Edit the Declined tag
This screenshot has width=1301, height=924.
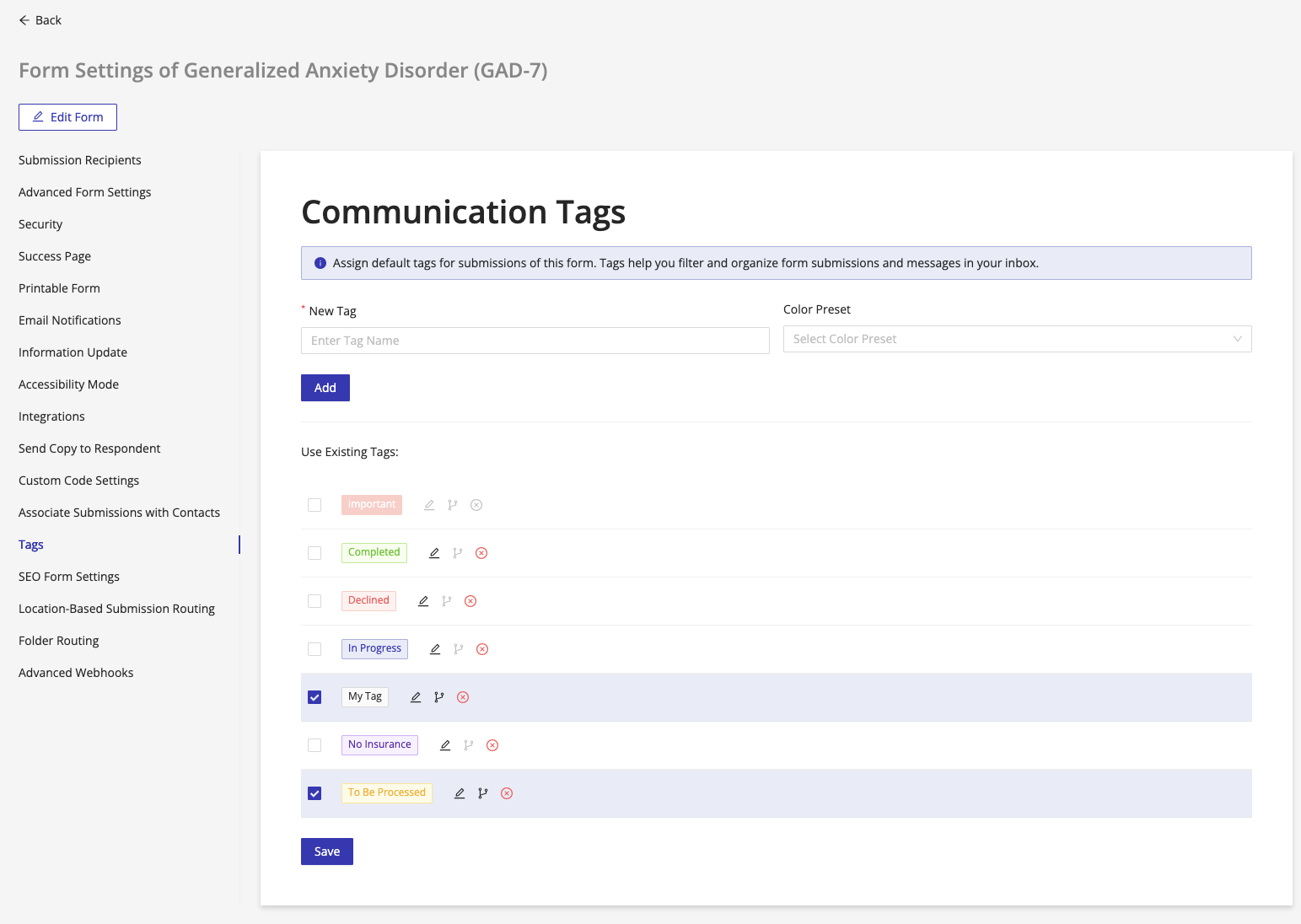[x=423, y=601]
